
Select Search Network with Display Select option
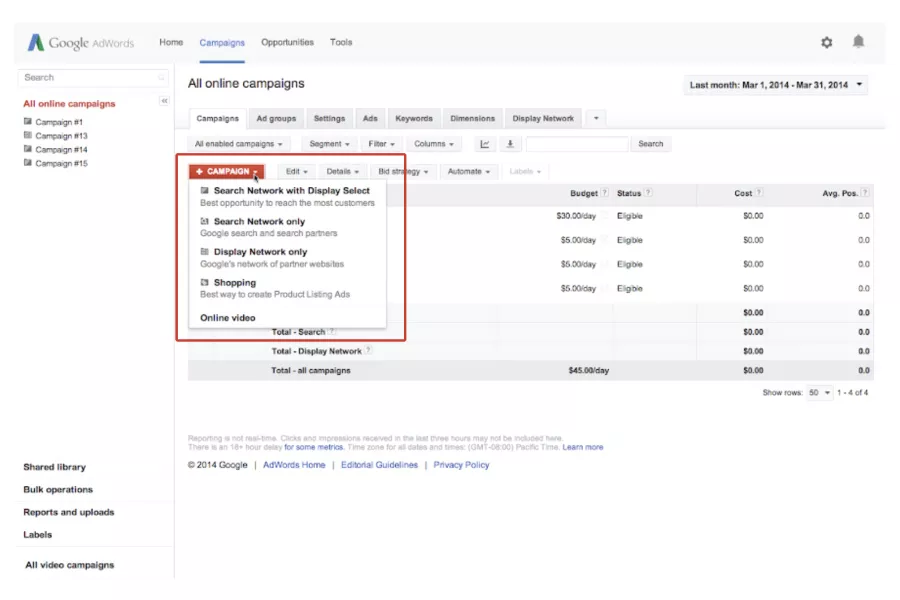click(x=290, y=190)
